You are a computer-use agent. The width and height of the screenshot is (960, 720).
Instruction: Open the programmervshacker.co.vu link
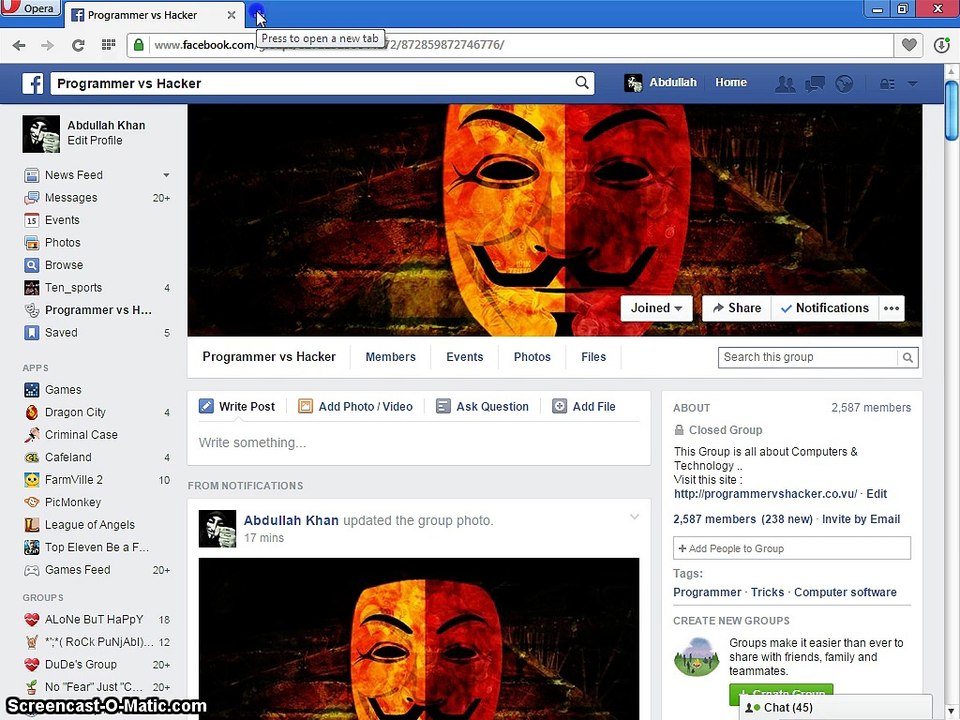click(x=765, y=494)
